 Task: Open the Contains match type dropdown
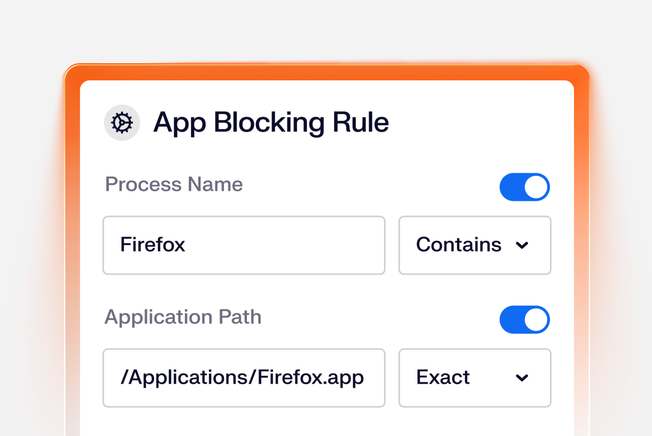tap(474, 245)
